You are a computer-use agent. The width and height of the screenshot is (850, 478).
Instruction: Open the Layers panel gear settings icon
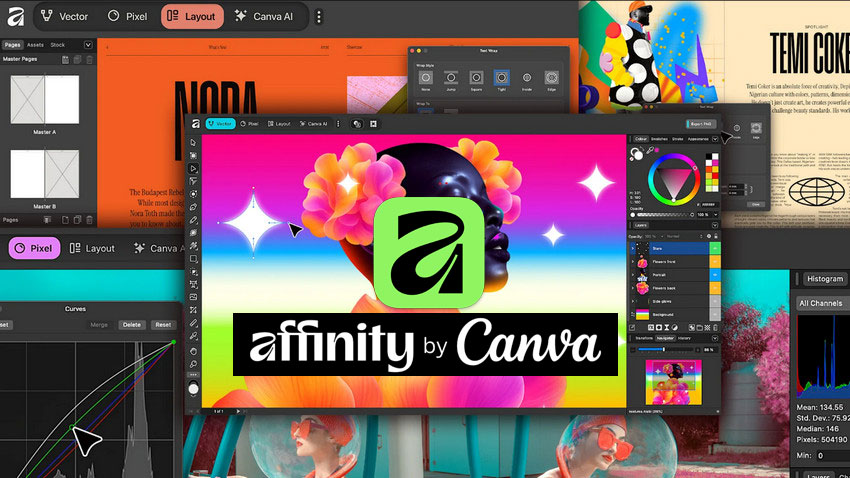[x=709, y=236]
